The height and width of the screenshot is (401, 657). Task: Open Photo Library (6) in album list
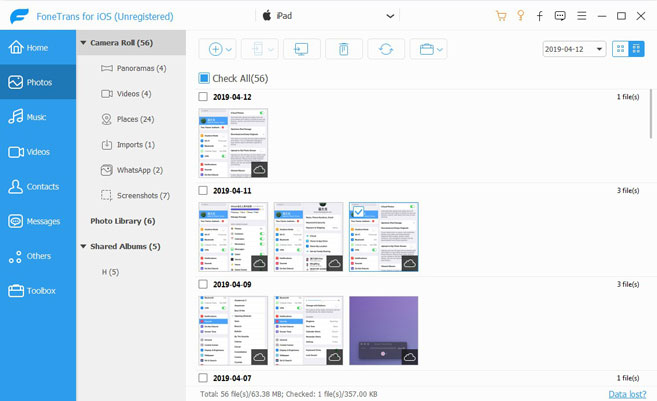pos(122,221)
